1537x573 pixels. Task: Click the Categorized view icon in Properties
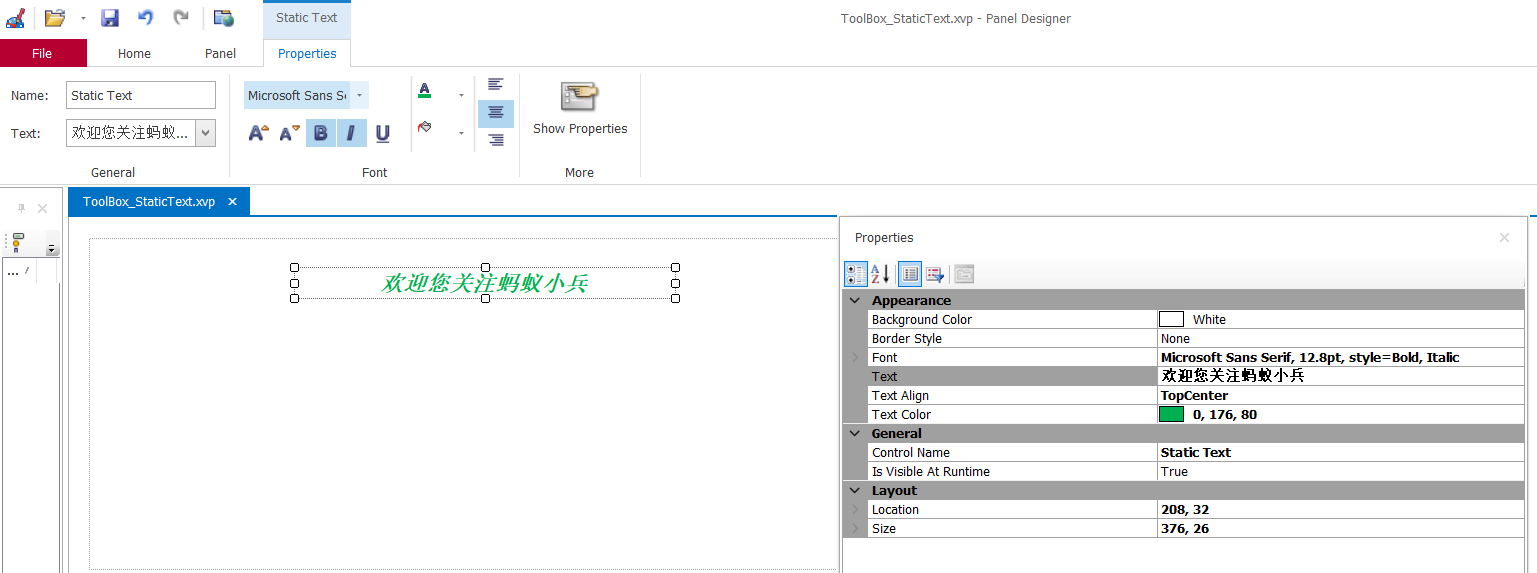(x=856, y=274)
